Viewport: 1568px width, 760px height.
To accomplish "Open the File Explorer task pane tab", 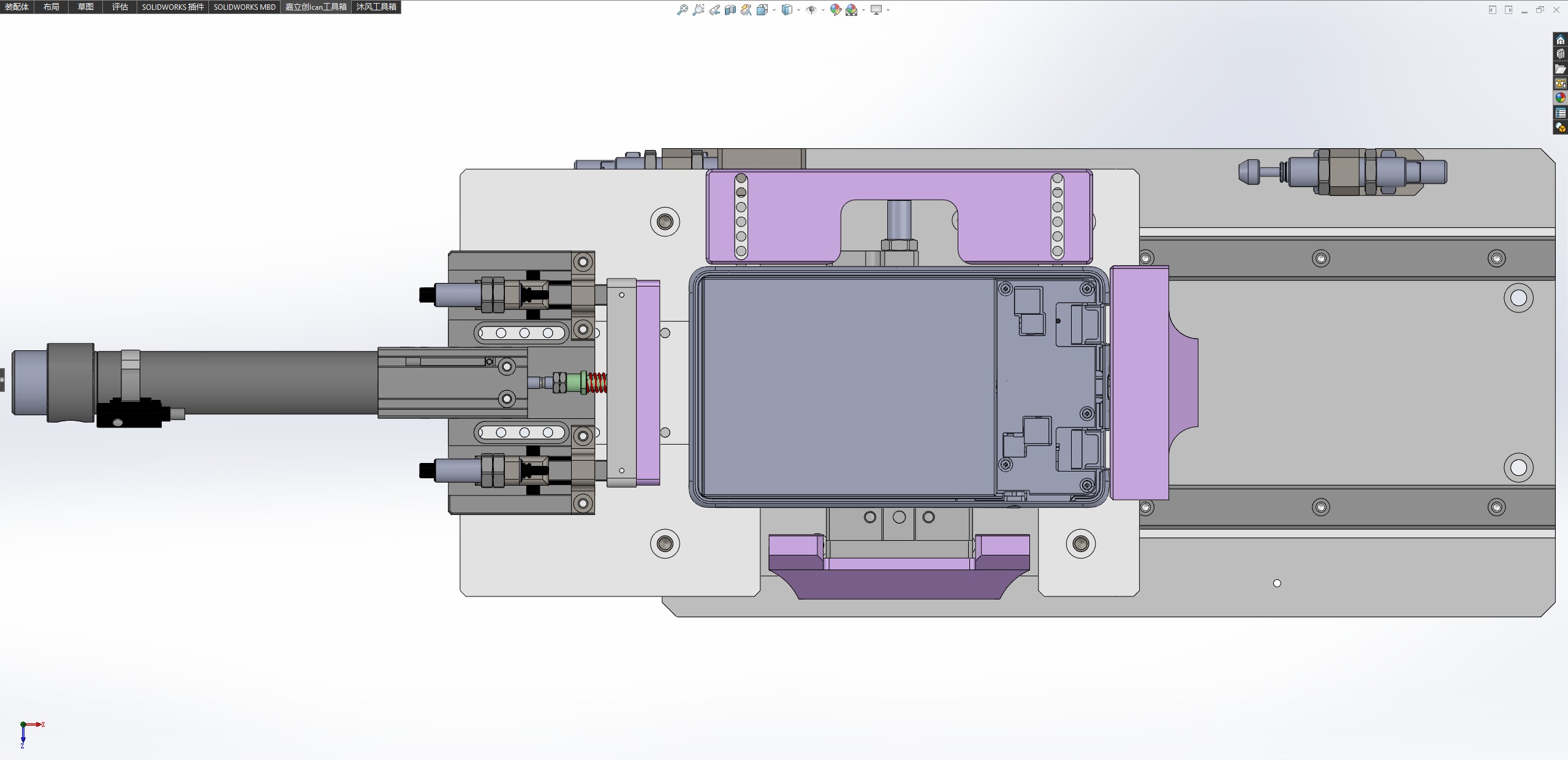I will click(x=1561, y=69).
